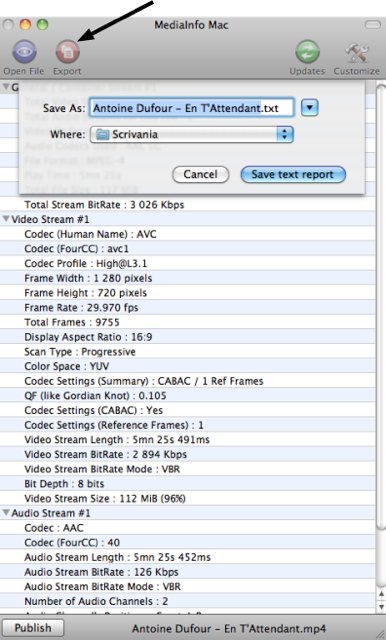This screenshot has height=640, width=386.
Task: Collapse the Audio Stream #1 section
Action: coord(6,513)
